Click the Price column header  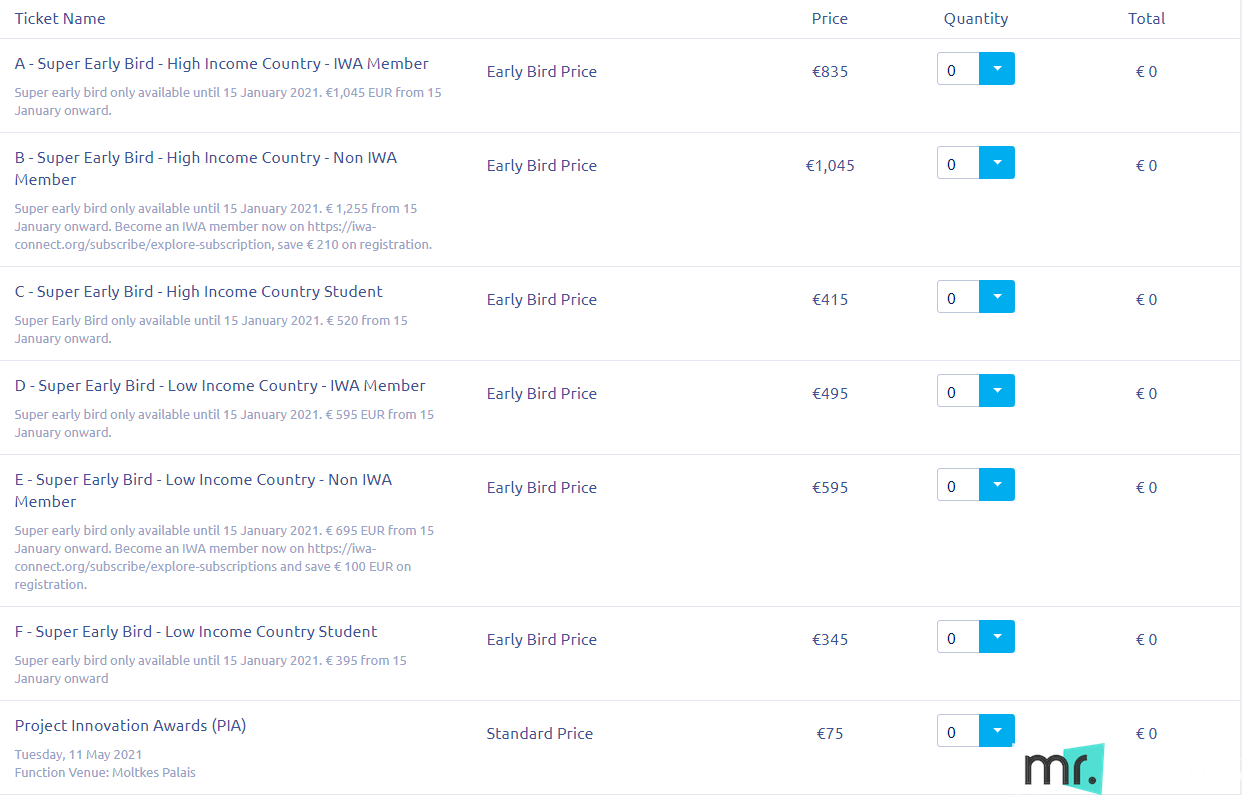(x=830, y=18)
